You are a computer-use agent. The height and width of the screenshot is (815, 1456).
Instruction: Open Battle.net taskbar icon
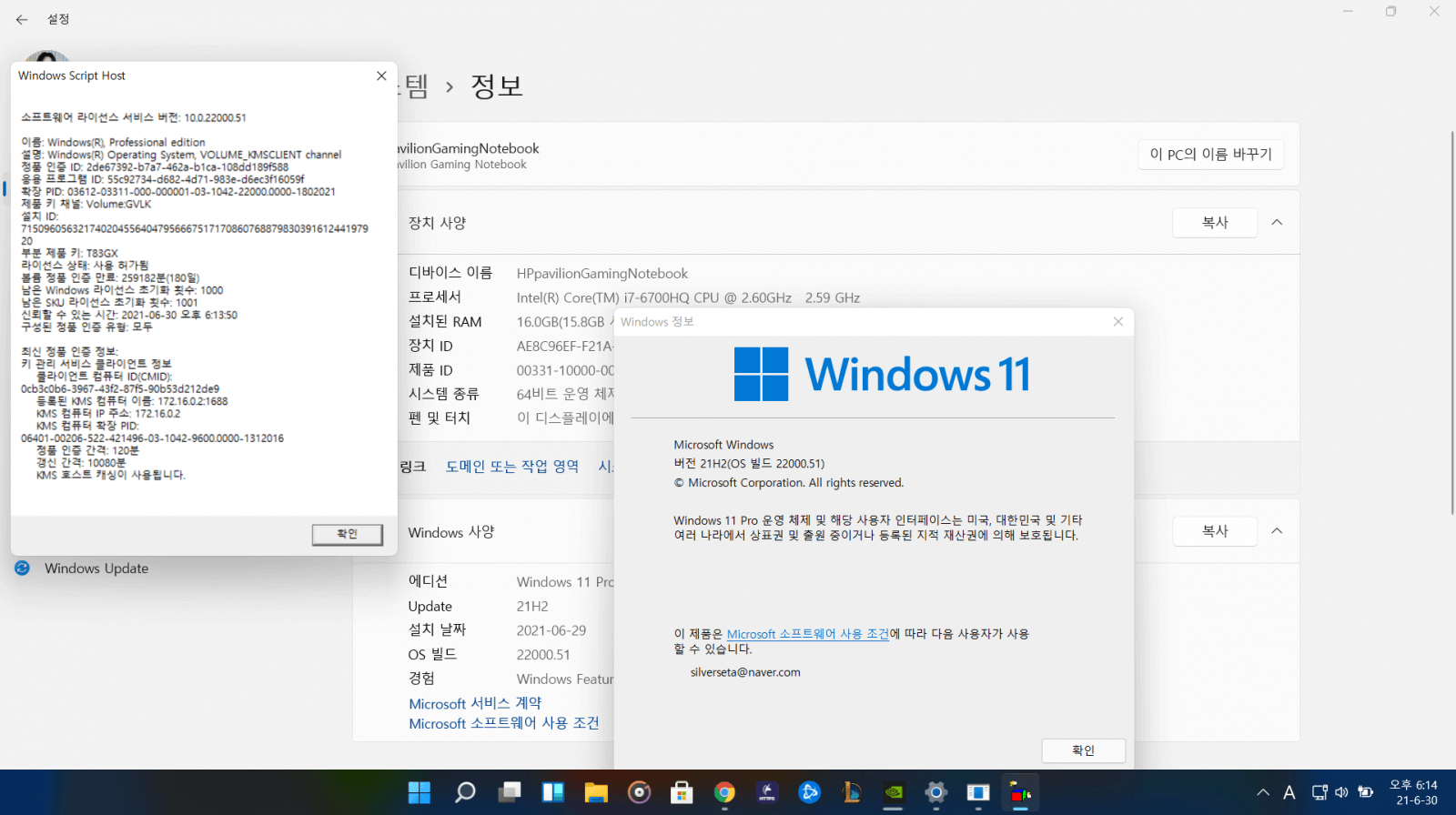[809, 792]
